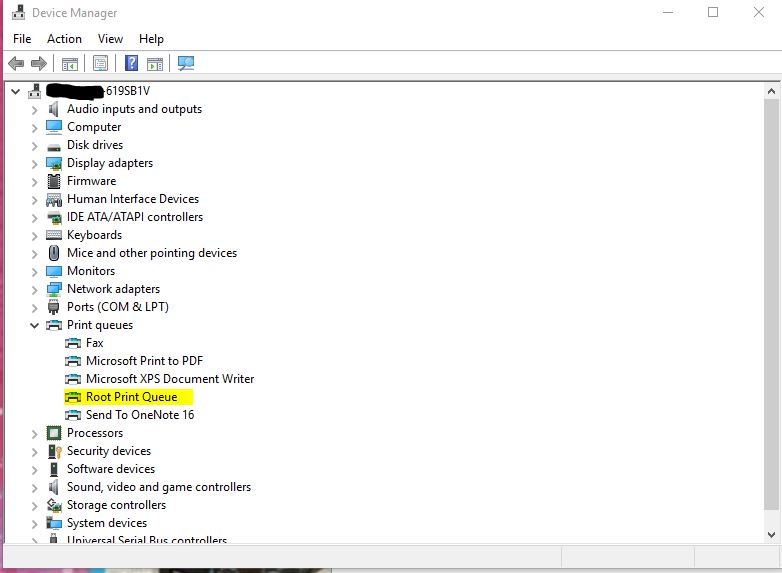This screenshot has width=782, height=573.
Task: Select Microsoft Print to PDF
Action: 145,361
